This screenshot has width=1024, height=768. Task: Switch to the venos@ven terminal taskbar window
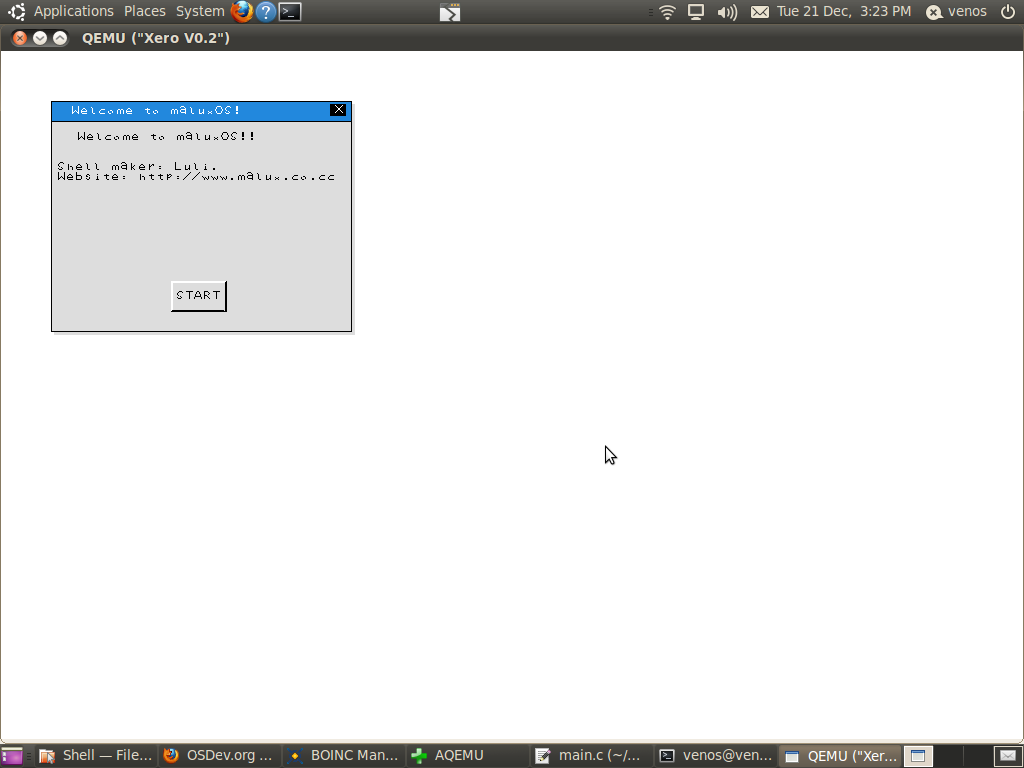tap(716, 756)
